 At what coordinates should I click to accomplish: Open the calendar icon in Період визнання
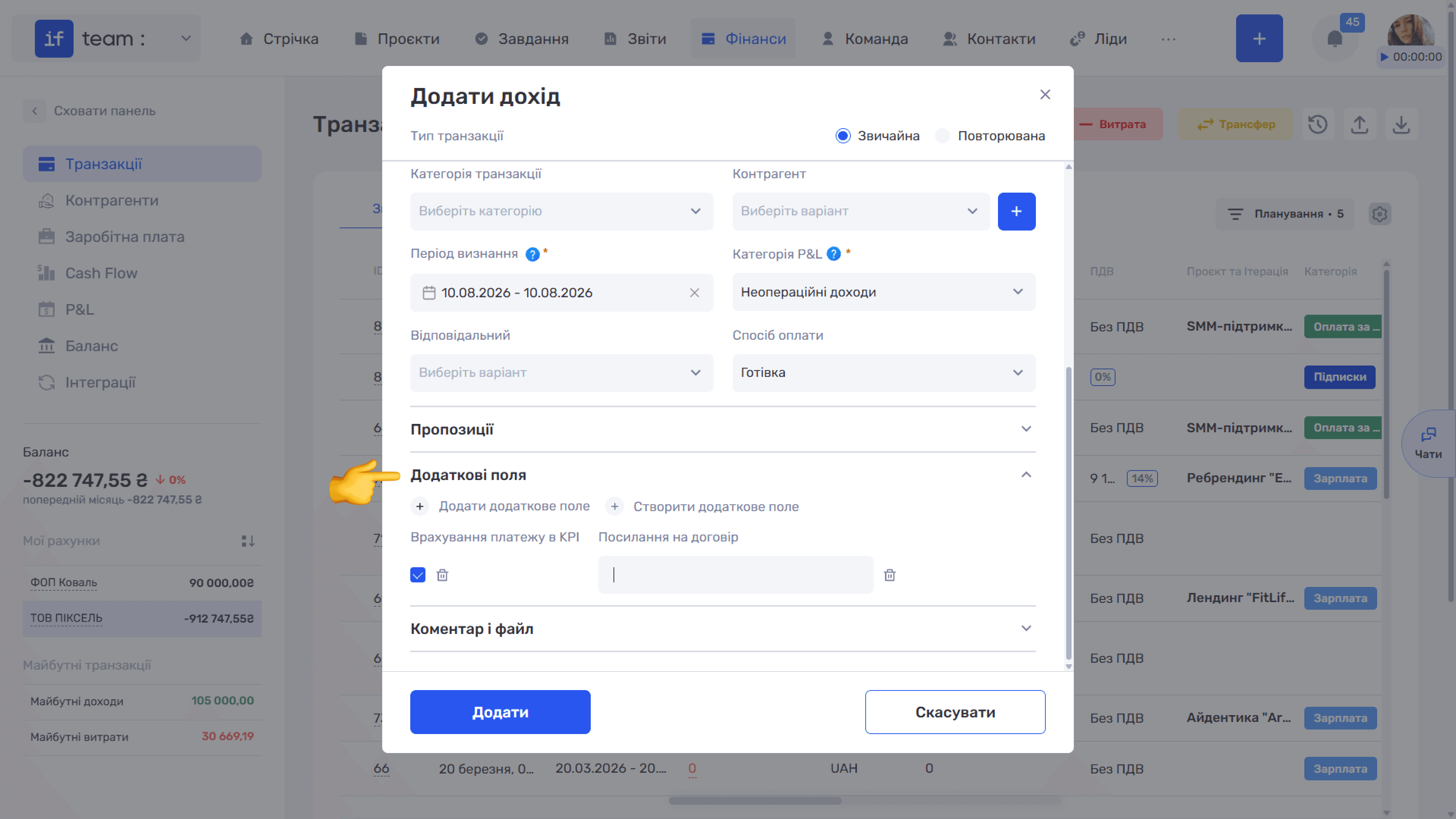click(x=429, y=293)
